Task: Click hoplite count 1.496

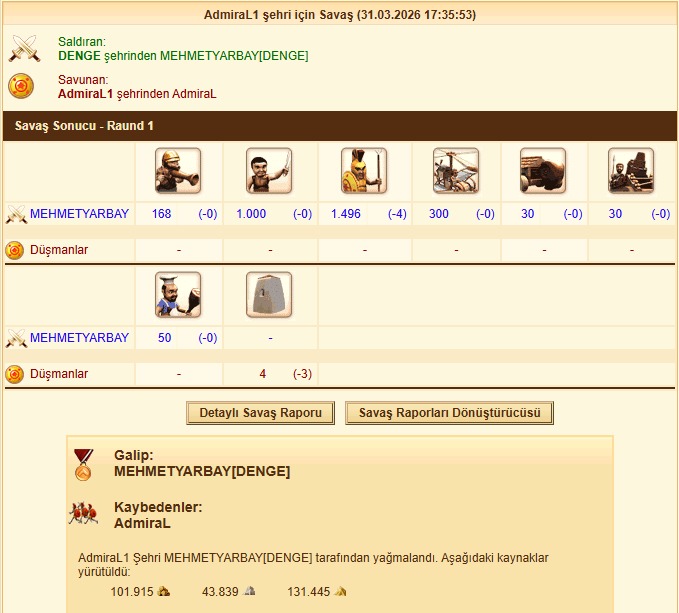Action: coord(346,214)
